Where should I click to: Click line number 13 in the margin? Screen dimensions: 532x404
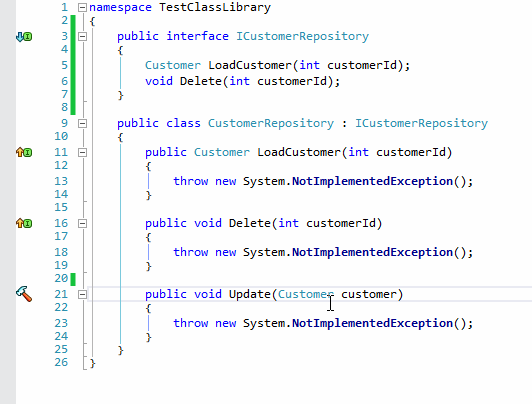click(x=61, y=181)
